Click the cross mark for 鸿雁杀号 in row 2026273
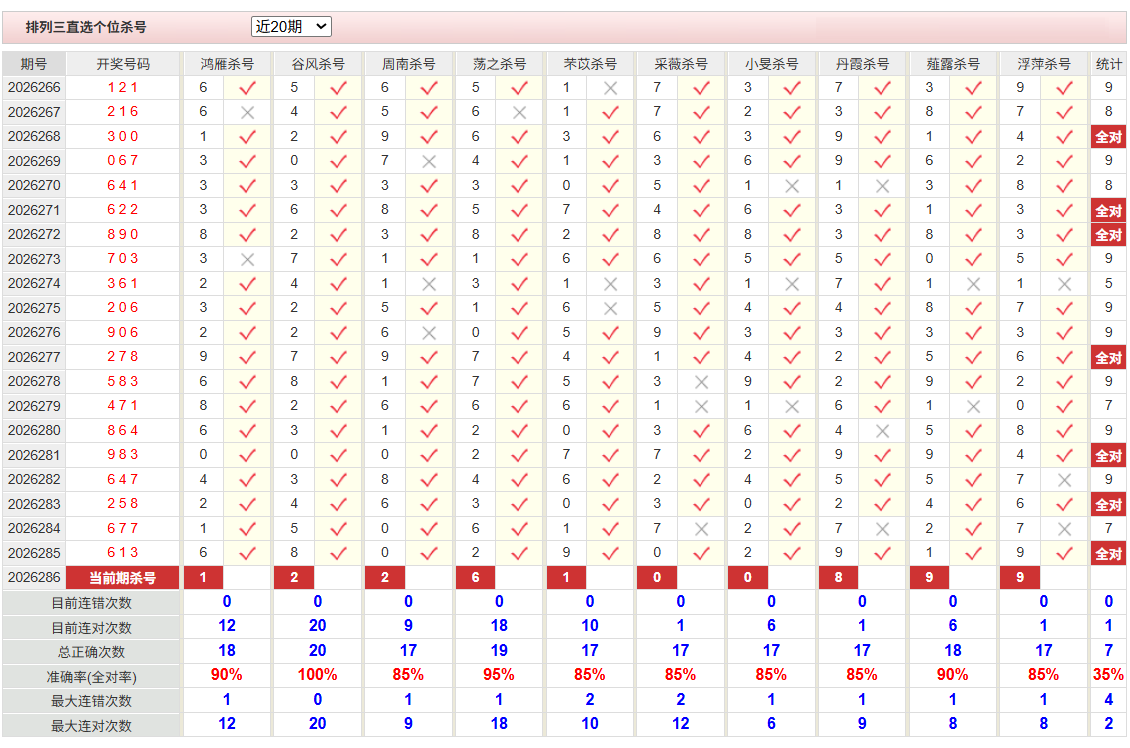This screenshot has width=1130, height=748. (247, 259)
